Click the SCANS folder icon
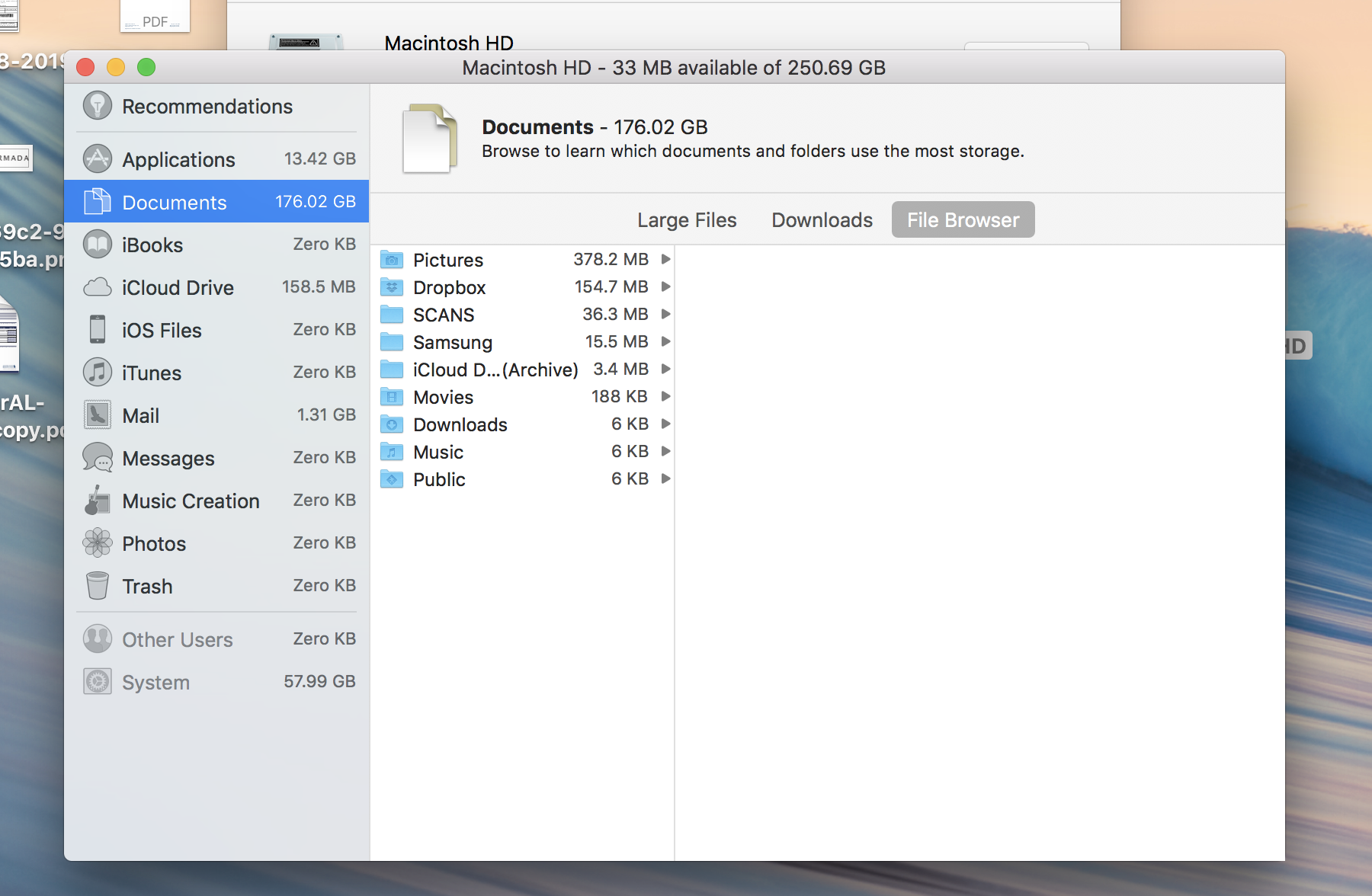Viewport: 1372px width, 896px height. click(392, 315)
